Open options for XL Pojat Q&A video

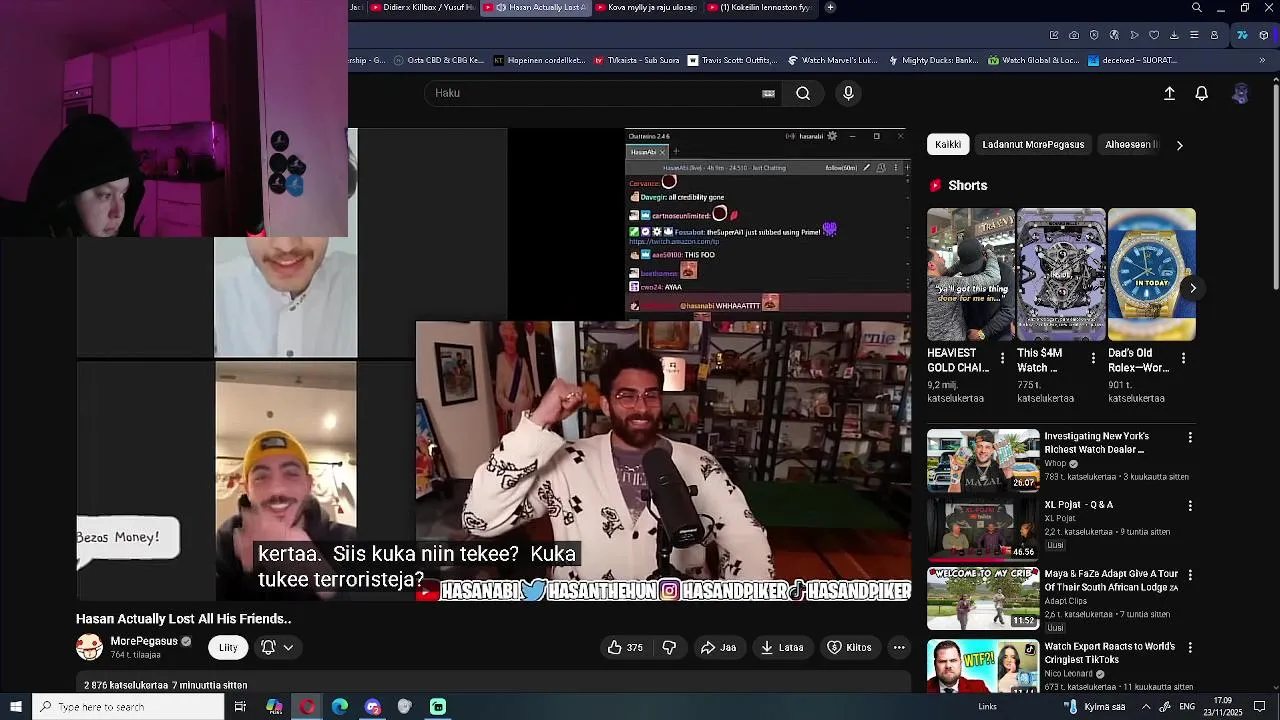pos(1190,506)
